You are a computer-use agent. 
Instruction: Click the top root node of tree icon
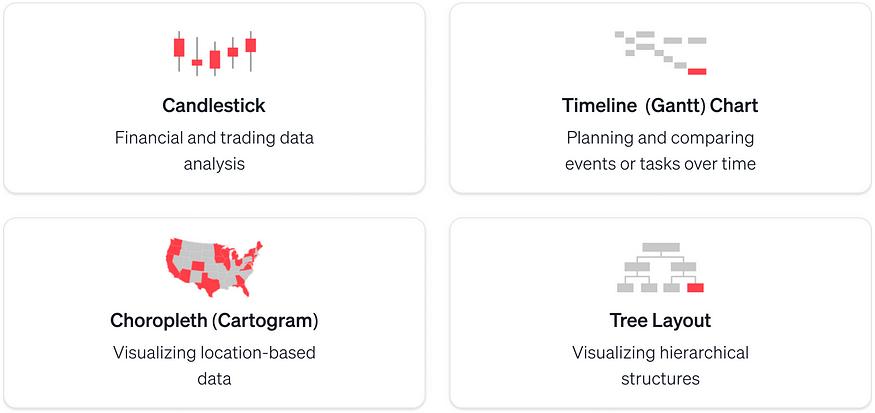[x=661, y=247]
